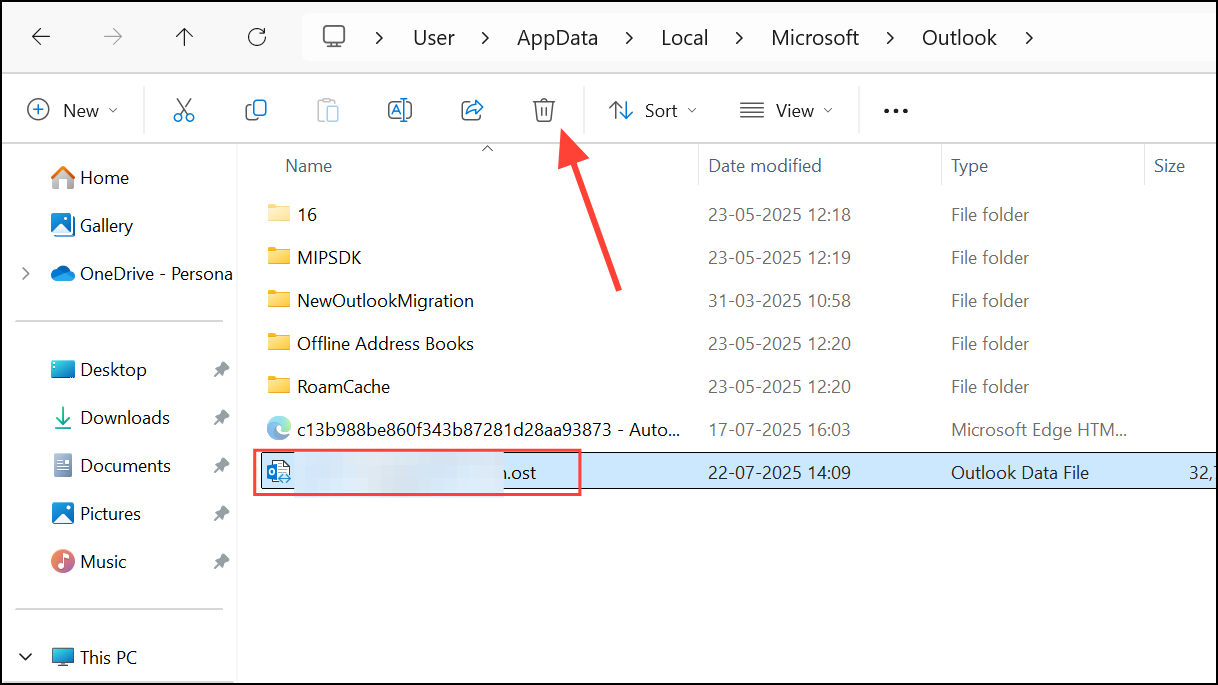Click the Refresh button
The width and height of the screenshot is (1218, 685).
pos(257,38)
